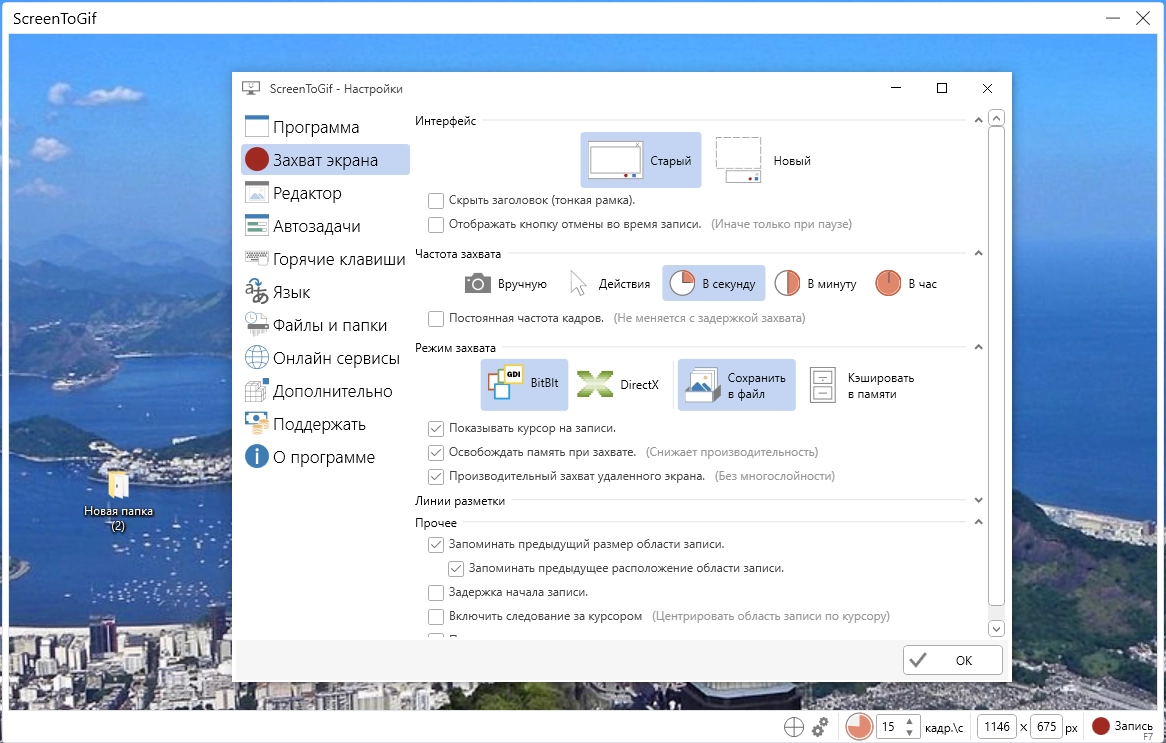1166x743 pixels.
Task: Click the width field showing 1146
Action: 997,727
